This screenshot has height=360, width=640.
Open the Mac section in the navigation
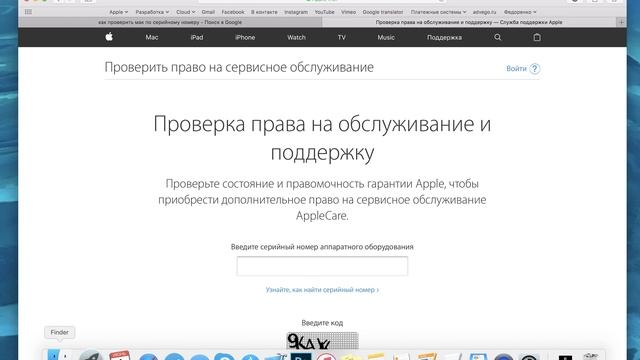pyautogui.click(x=152, y=37)
